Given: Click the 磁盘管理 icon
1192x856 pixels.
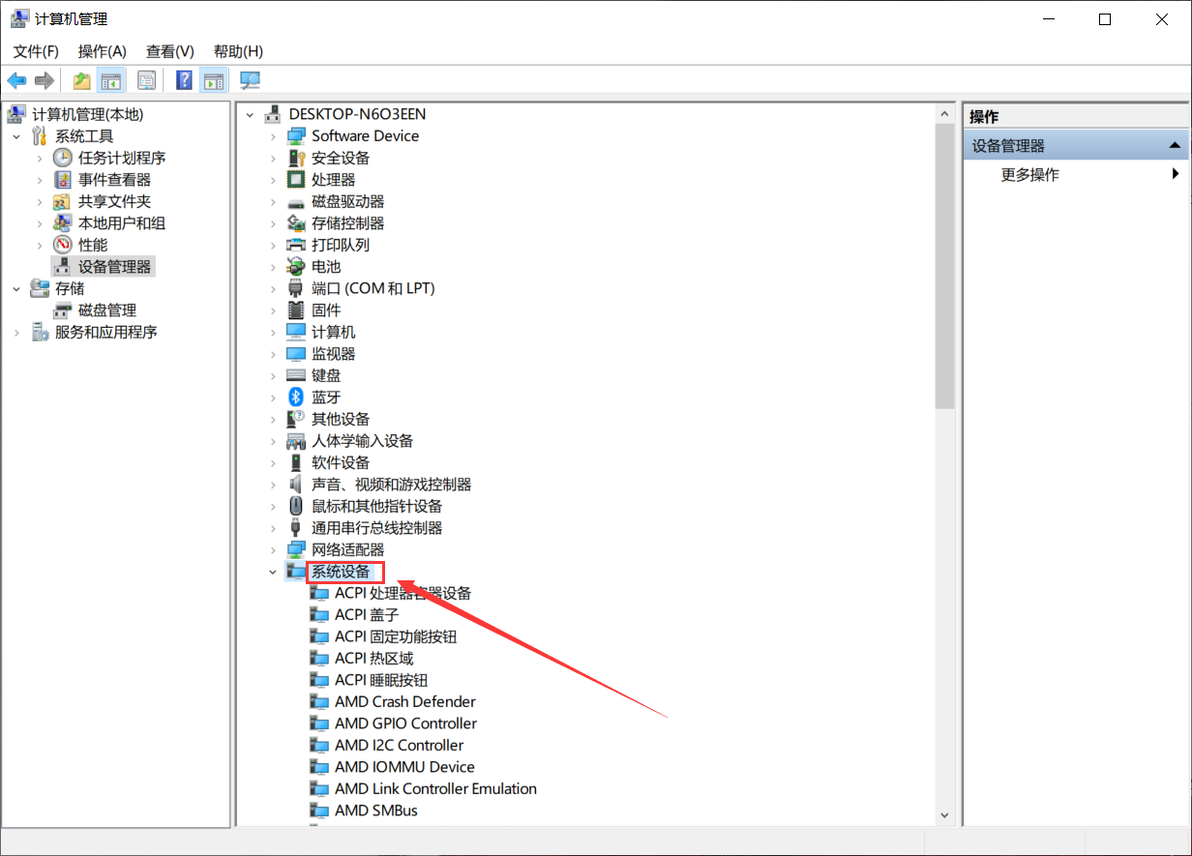Looking at the screenshot, I should tap(62, 310).
